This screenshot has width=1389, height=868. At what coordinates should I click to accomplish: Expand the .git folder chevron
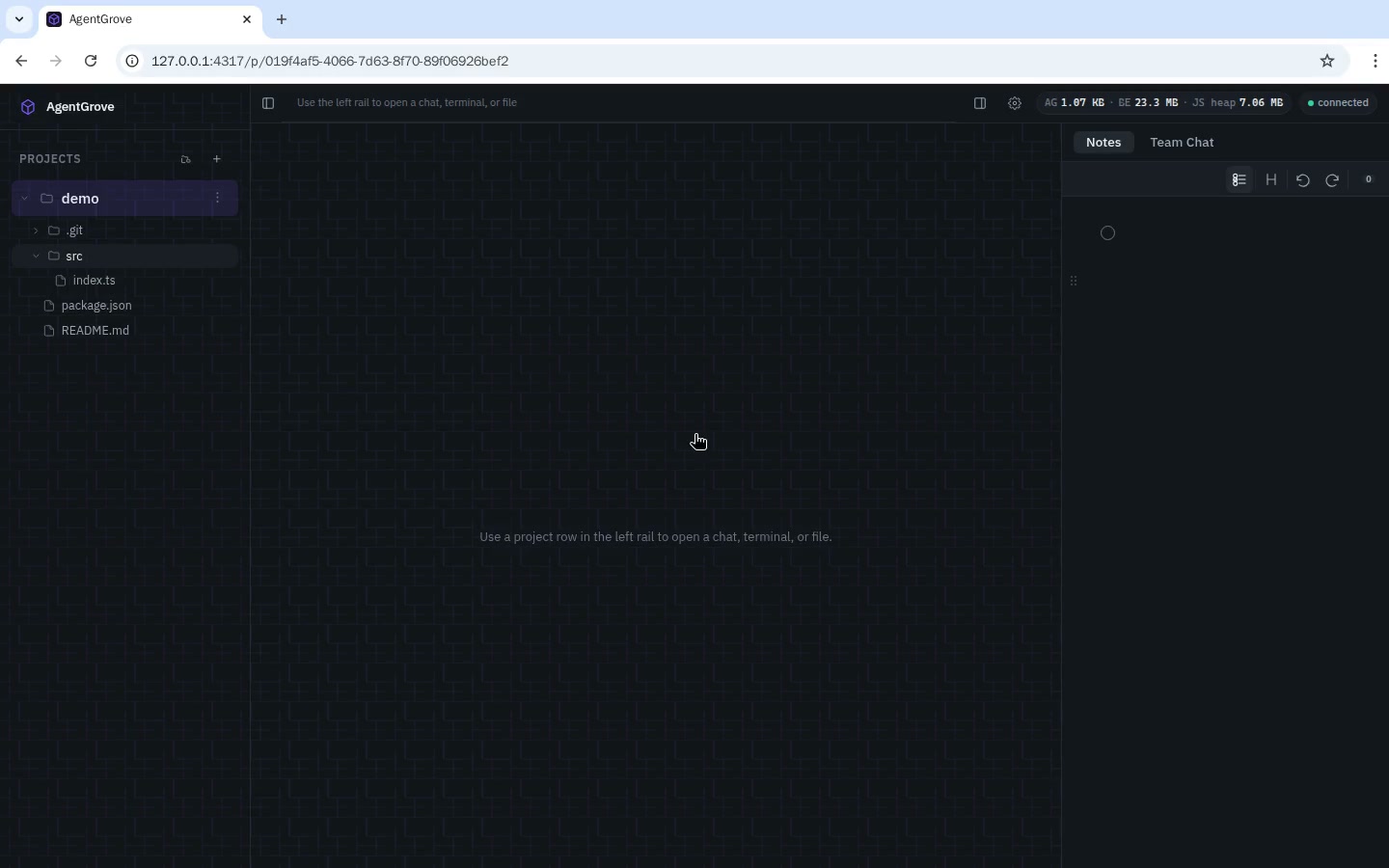point(36,231)
